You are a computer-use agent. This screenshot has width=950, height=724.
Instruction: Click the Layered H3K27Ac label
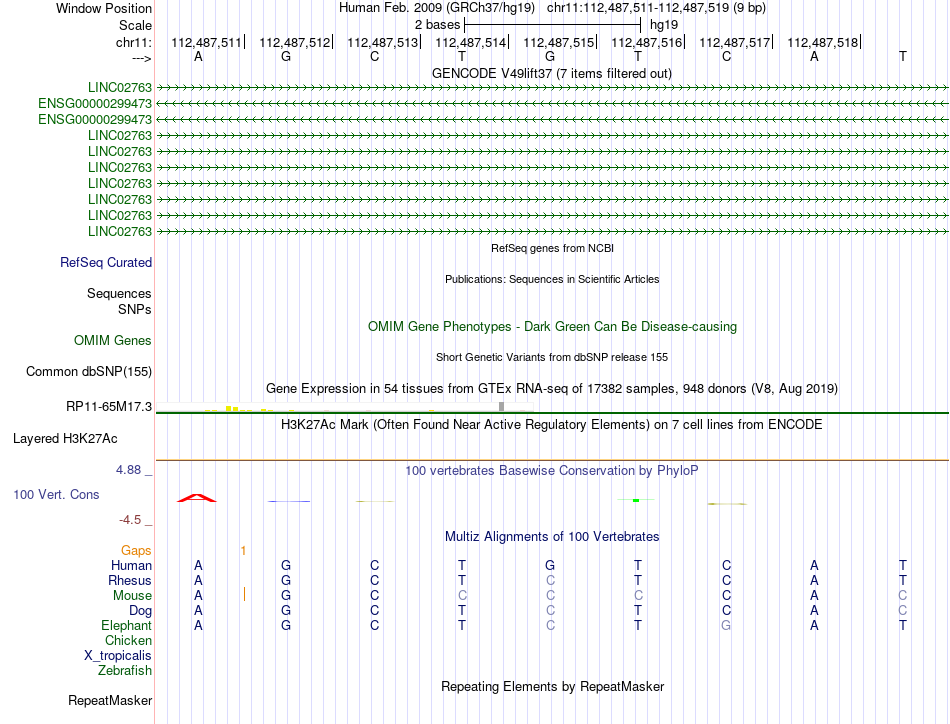click(65, 439)
